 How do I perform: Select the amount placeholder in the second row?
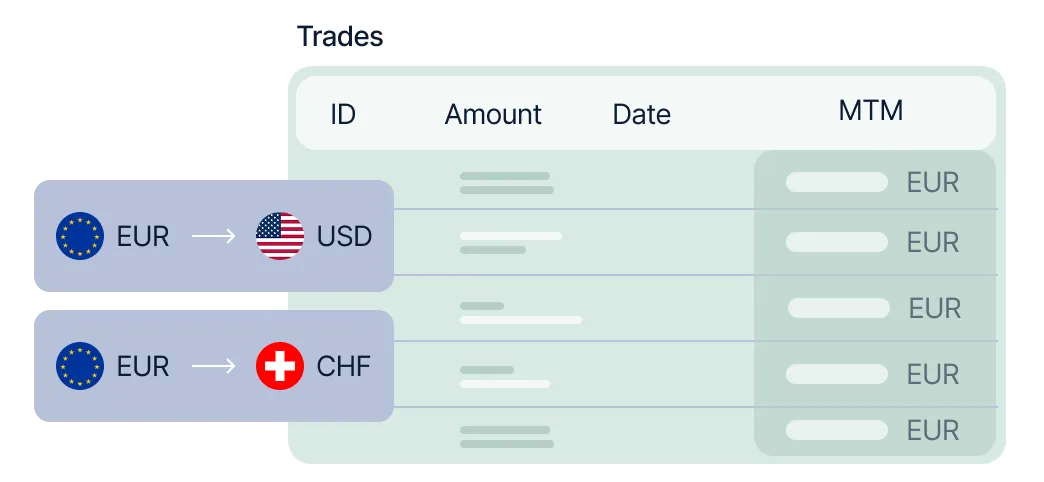click(511, 243)
